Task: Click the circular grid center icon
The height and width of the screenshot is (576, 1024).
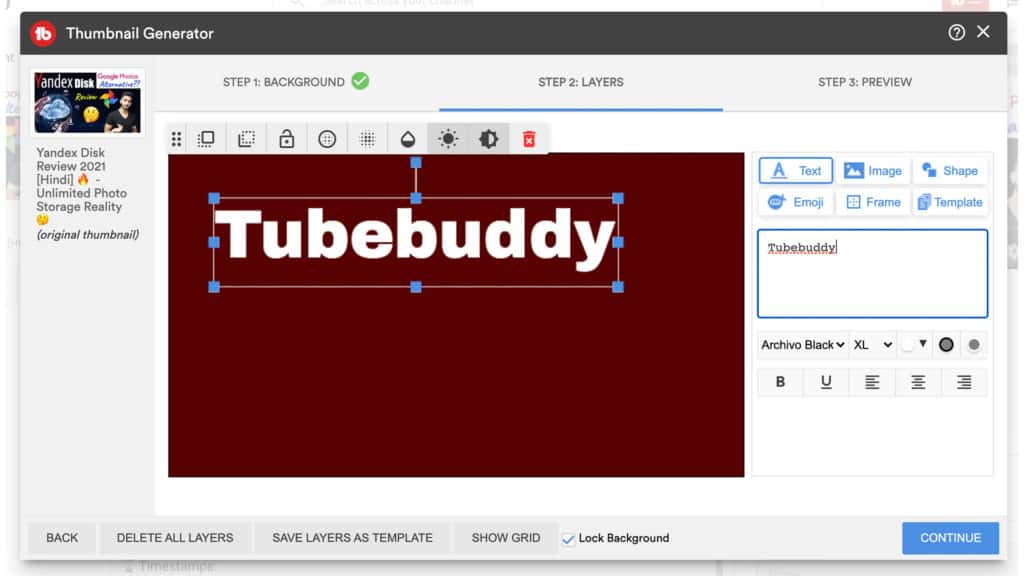Action: [x=327, y=139]
